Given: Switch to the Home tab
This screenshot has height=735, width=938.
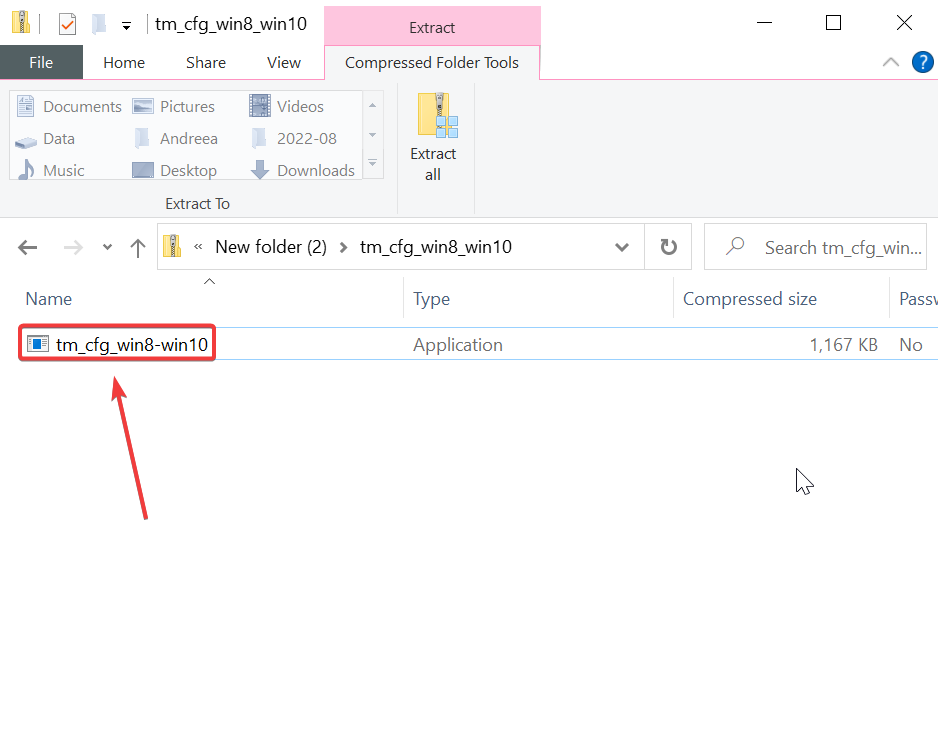Looking at the screenshot, I should [x=124, y=62].
